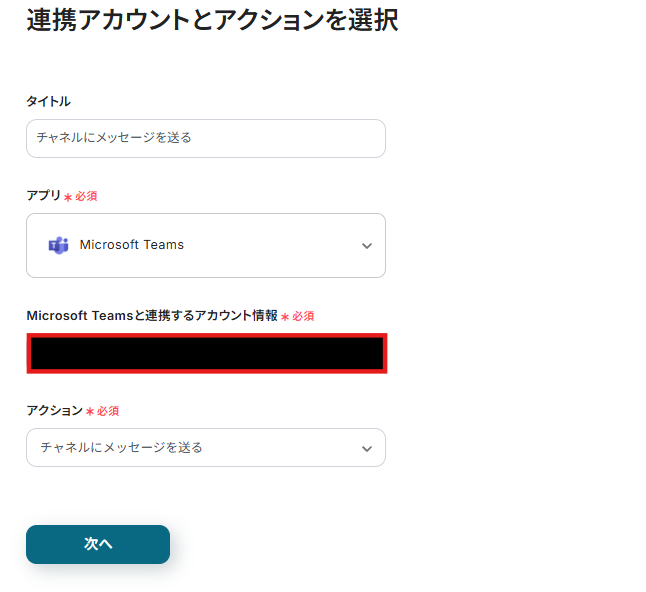Select the blacked-out account information field
Image resolution: width=646 pixels, height=592 pixels.
coord(206,354)
